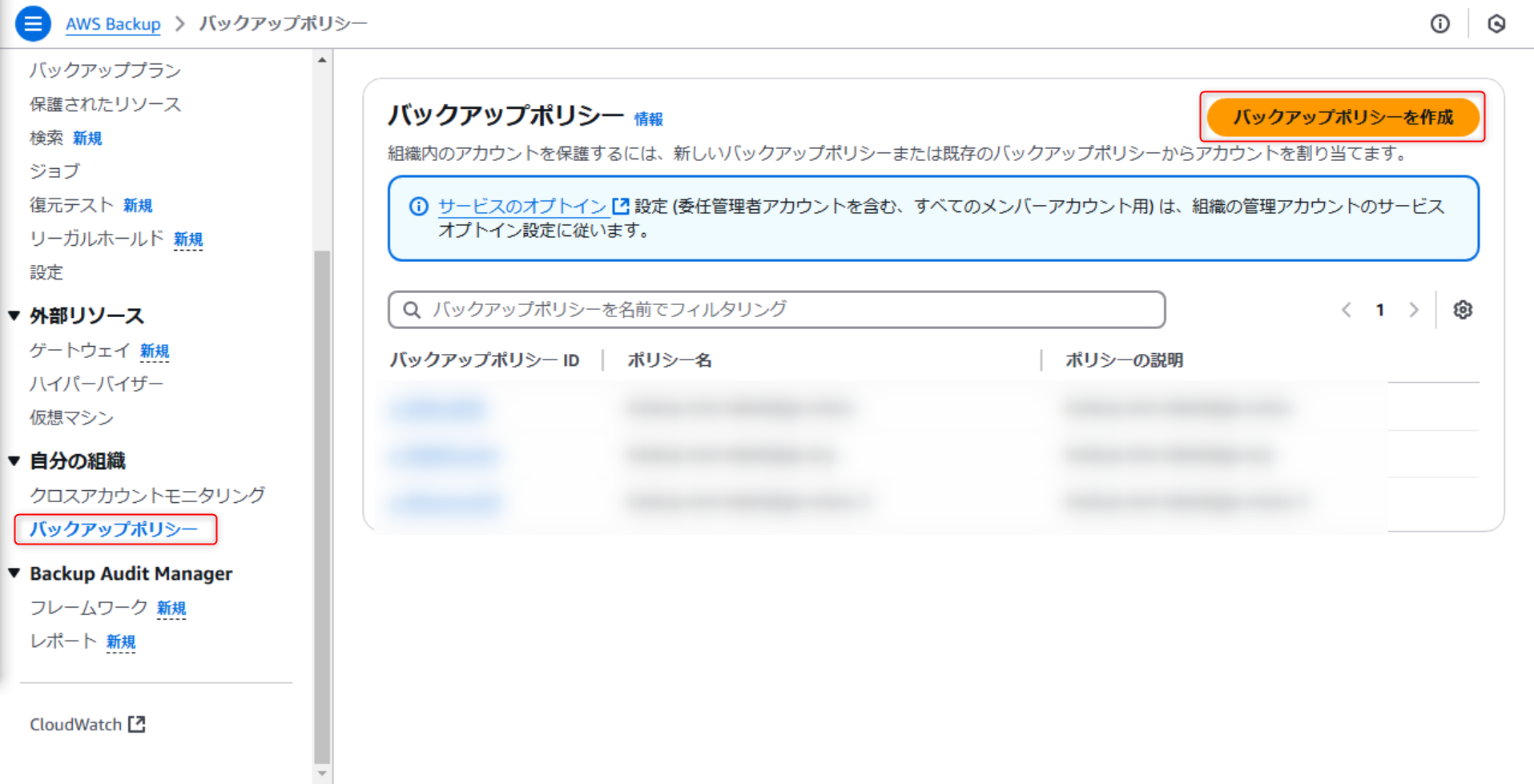Click the hexagon icon at top right
Screen dimensions: 1534x784
point(1496,24)
